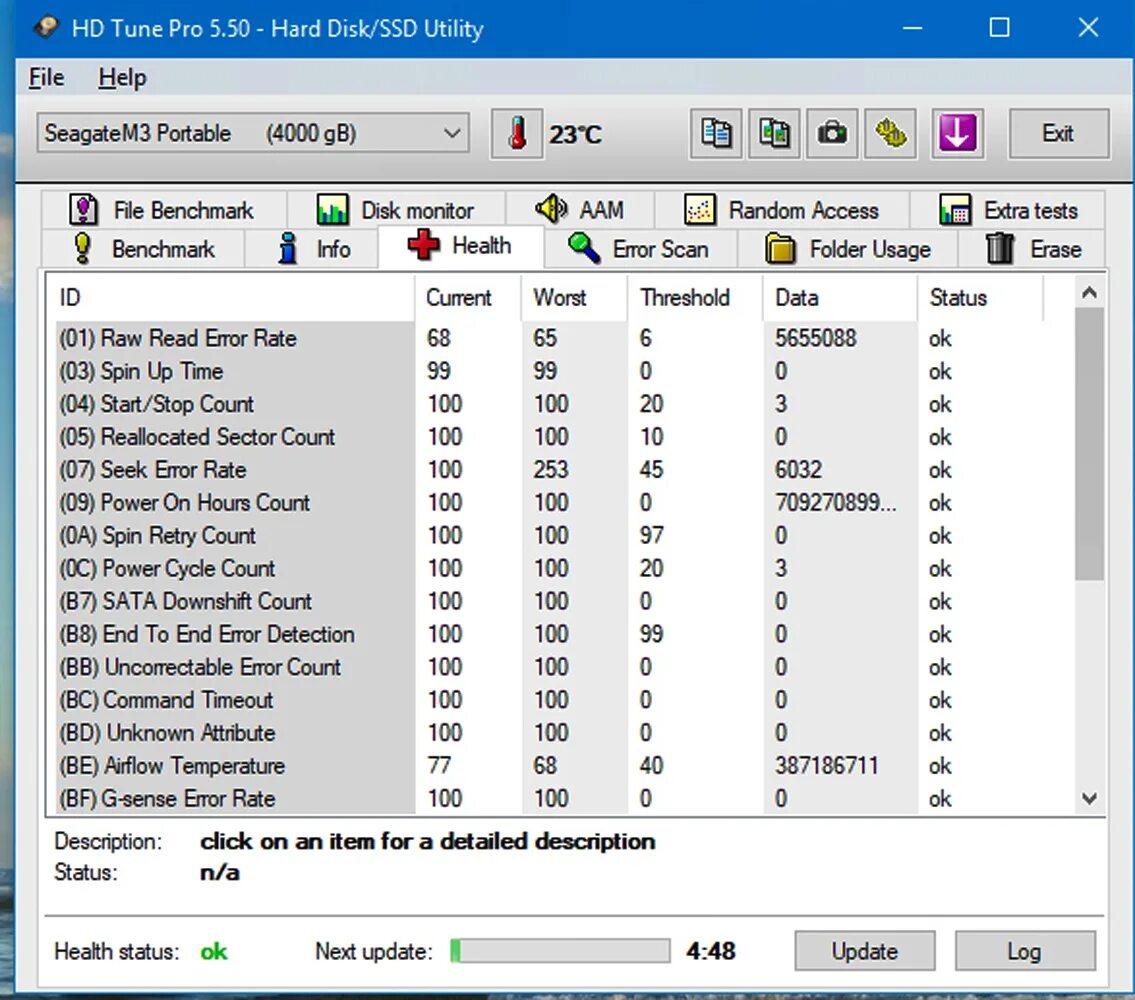The height and width of the screenshot is (1000, 1135).
Task: Click the copy screenshot to clipboard icon
Action: 774,134
